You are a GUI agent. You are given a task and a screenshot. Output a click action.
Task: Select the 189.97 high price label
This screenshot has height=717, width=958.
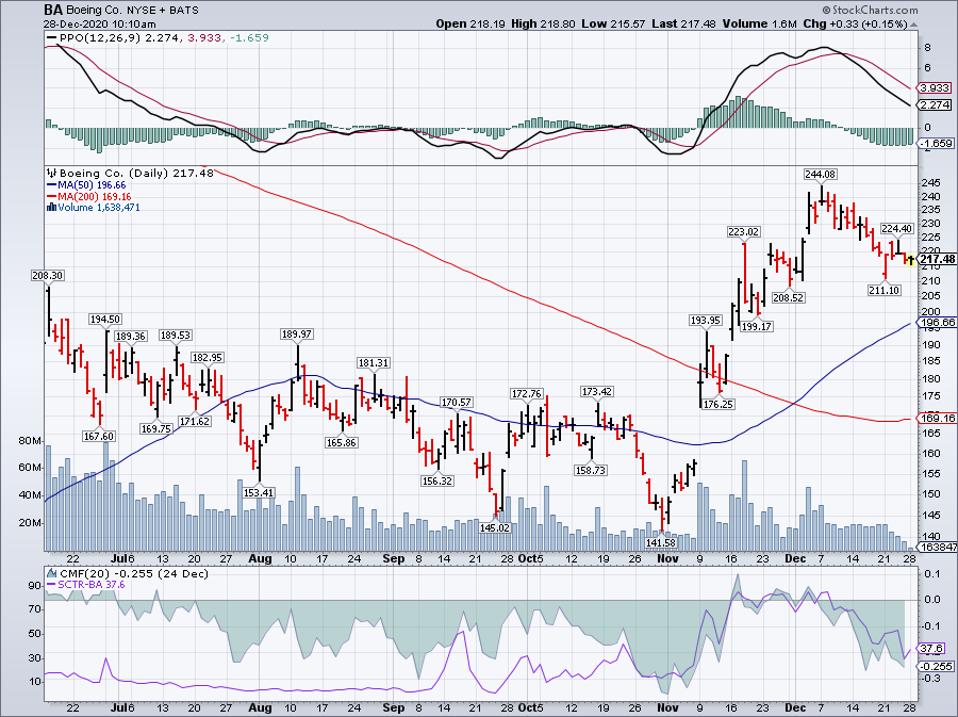point(297,334)
